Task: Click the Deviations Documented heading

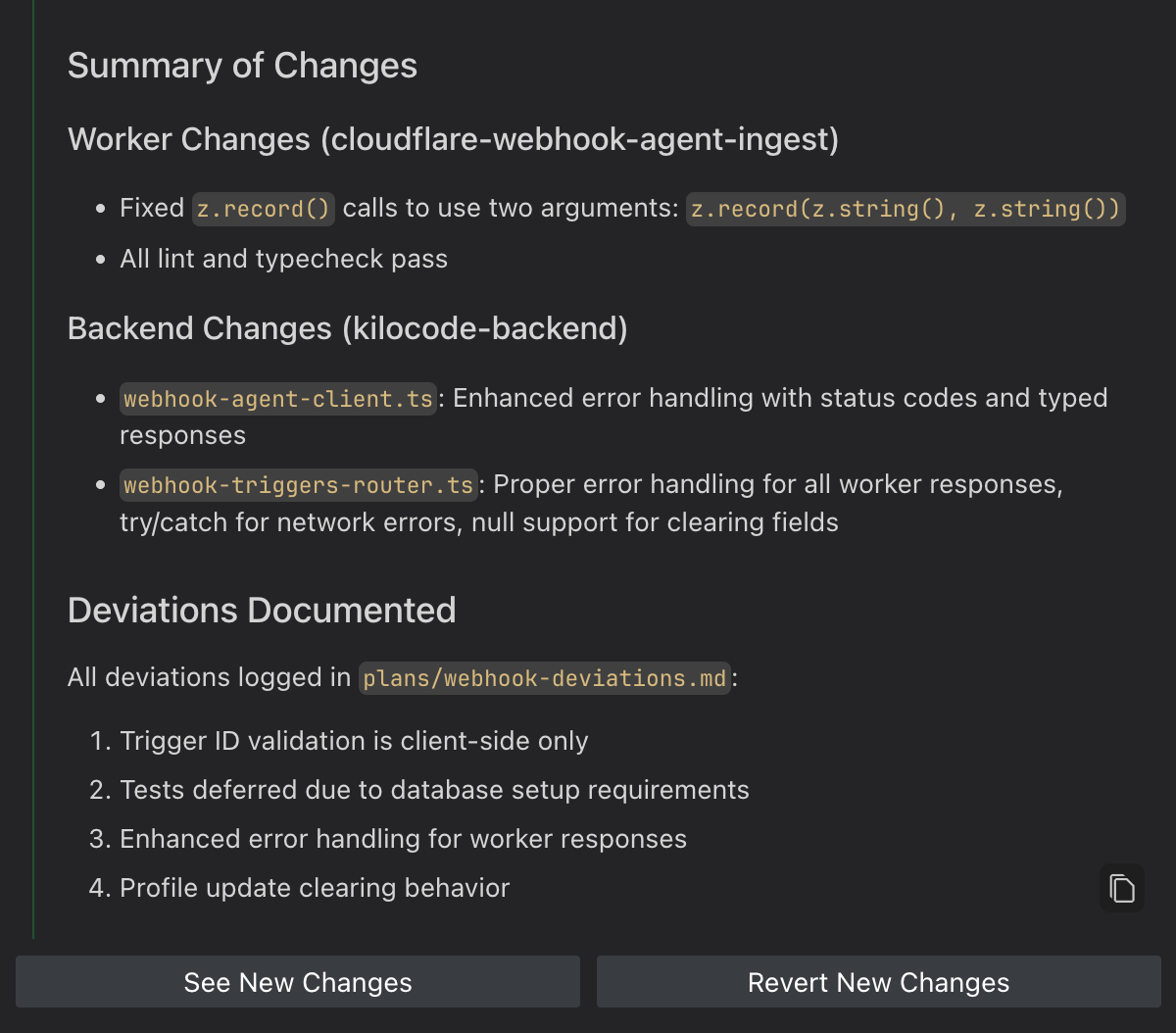Action: [x=262, y=611]
